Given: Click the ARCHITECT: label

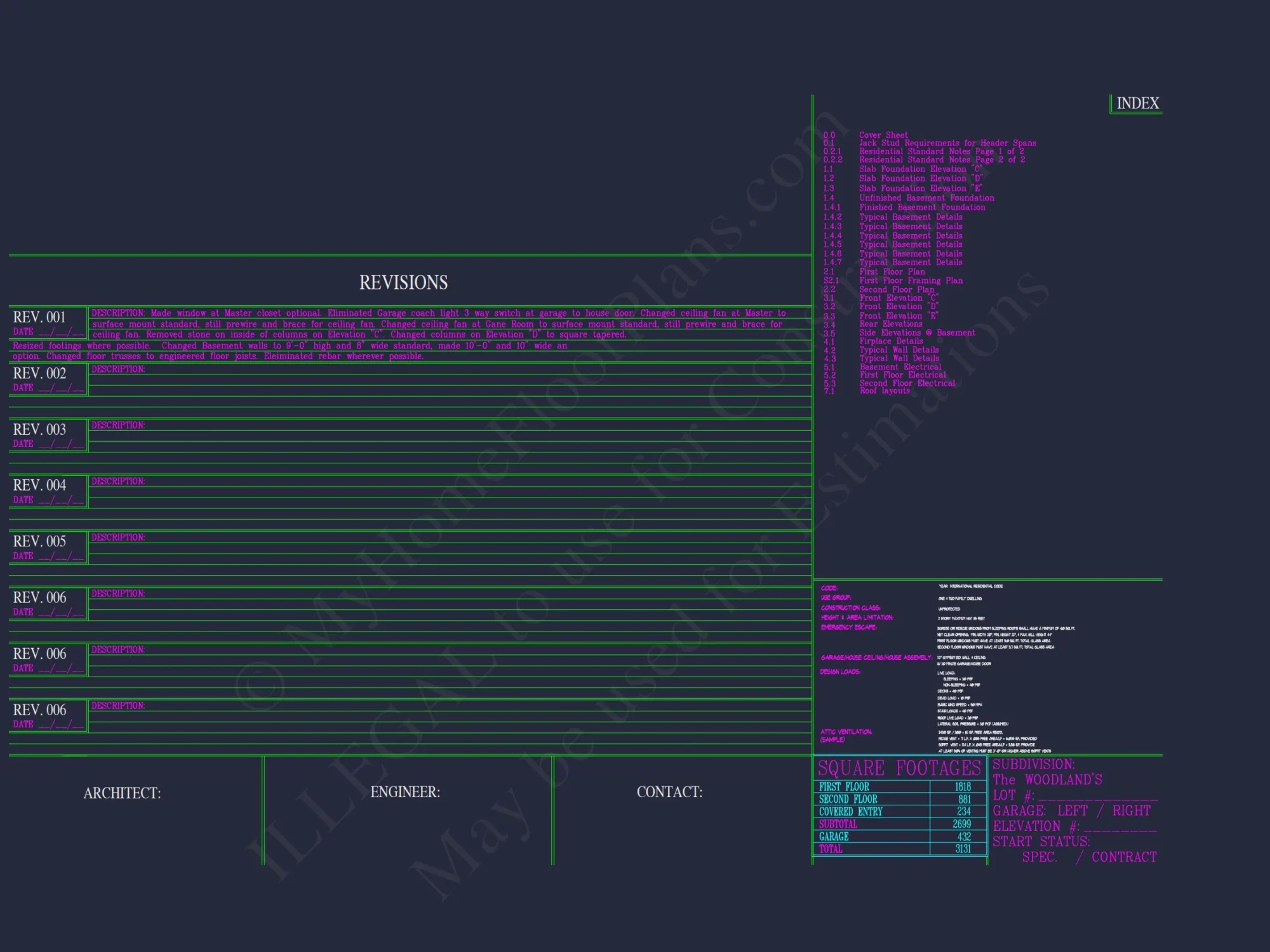Looking at the screenshot, I should (x=122, y=793).
